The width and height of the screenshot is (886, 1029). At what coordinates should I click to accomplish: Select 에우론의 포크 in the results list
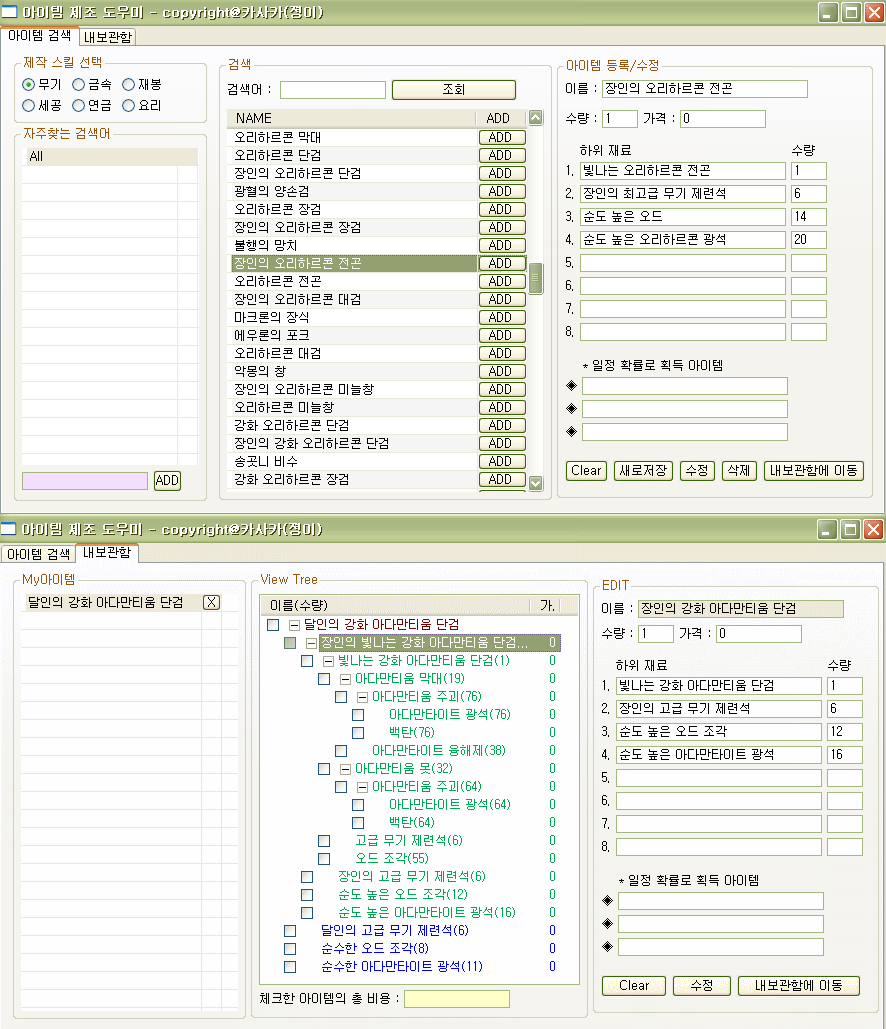coord(272,335)
